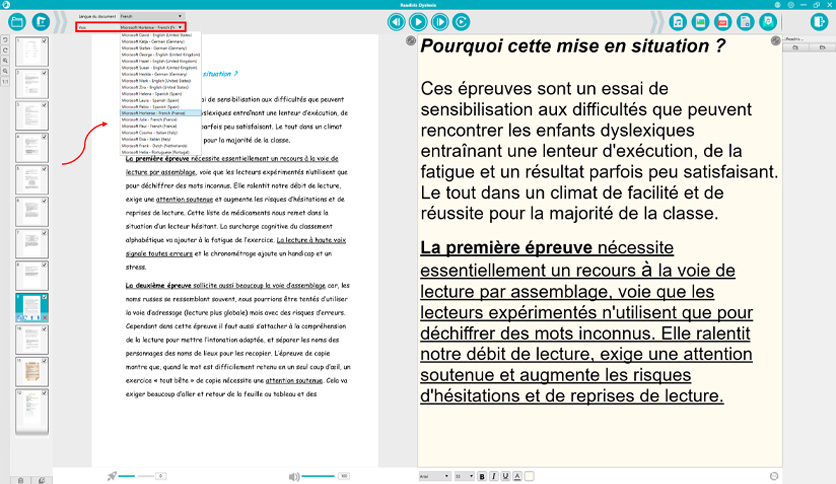Click the right button in Readiris panel

(822, 47)
